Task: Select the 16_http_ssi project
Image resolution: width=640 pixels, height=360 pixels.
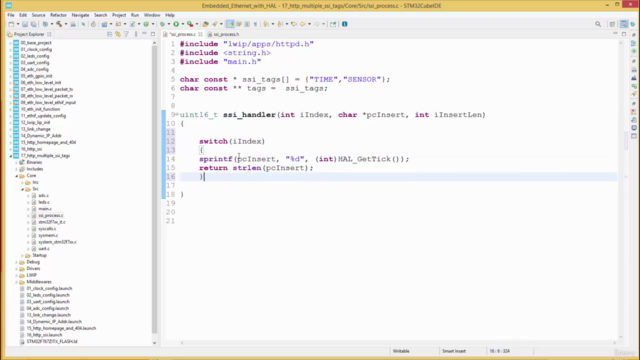Action: pyautogui.click(x=31, y=149)
